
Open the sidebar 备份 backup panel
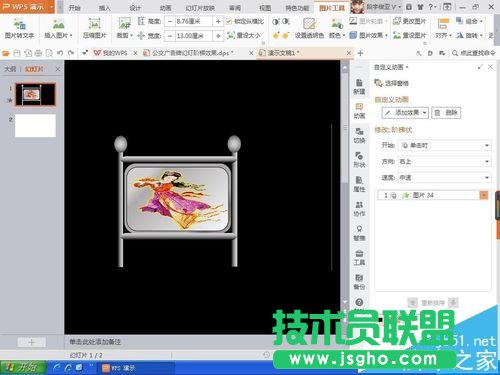tap(359, 282)
